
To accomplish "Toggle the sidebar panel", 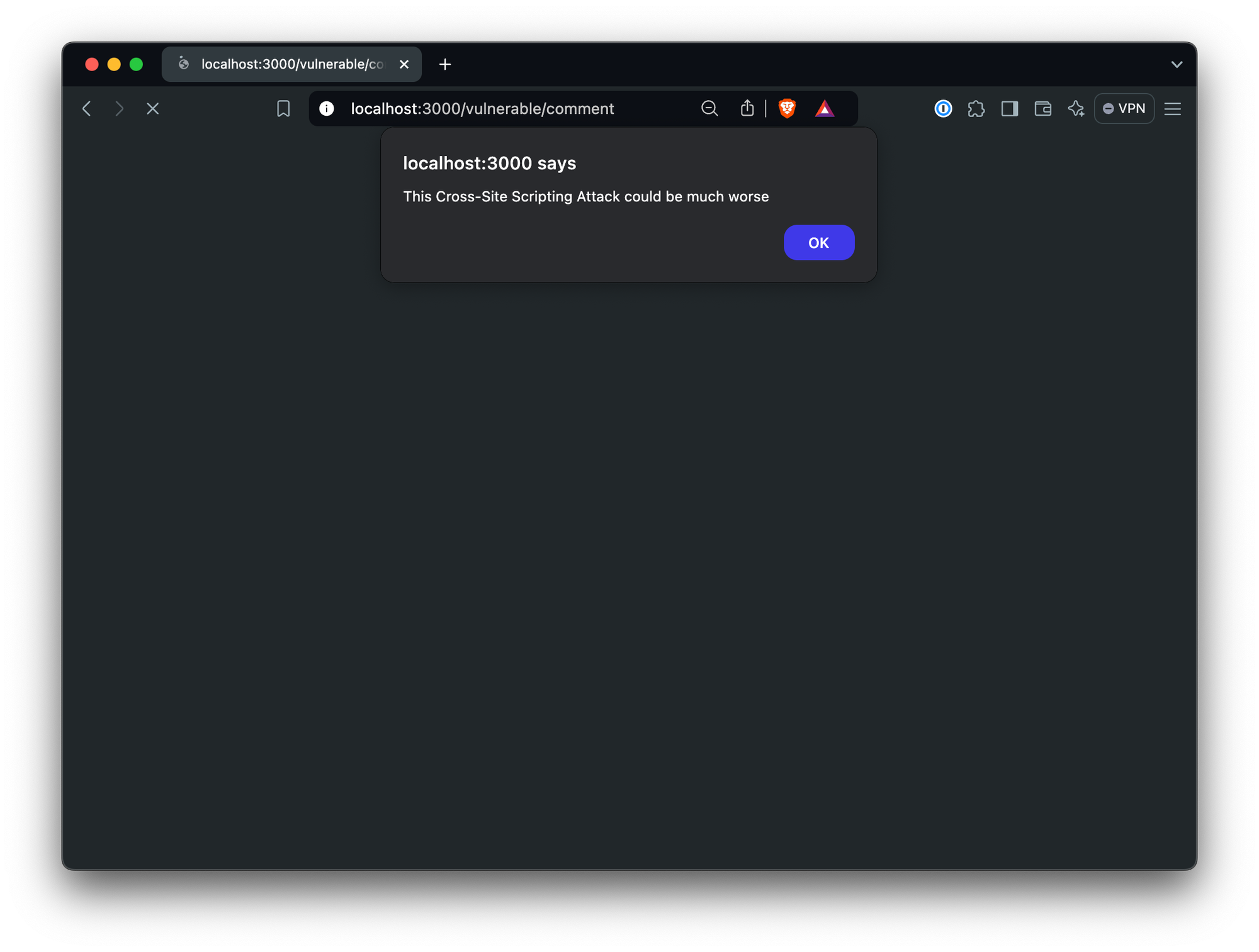I will 1010,109.
